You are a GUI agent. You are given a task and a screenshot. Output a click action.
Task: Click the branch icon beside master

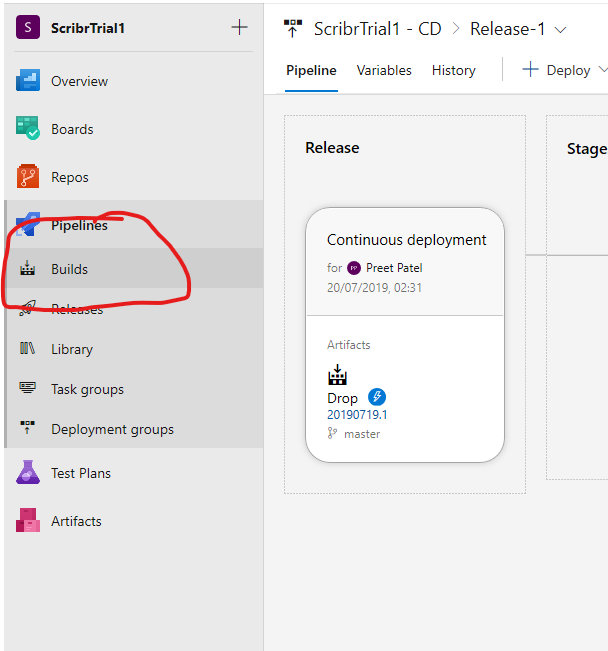pos(332,433)
